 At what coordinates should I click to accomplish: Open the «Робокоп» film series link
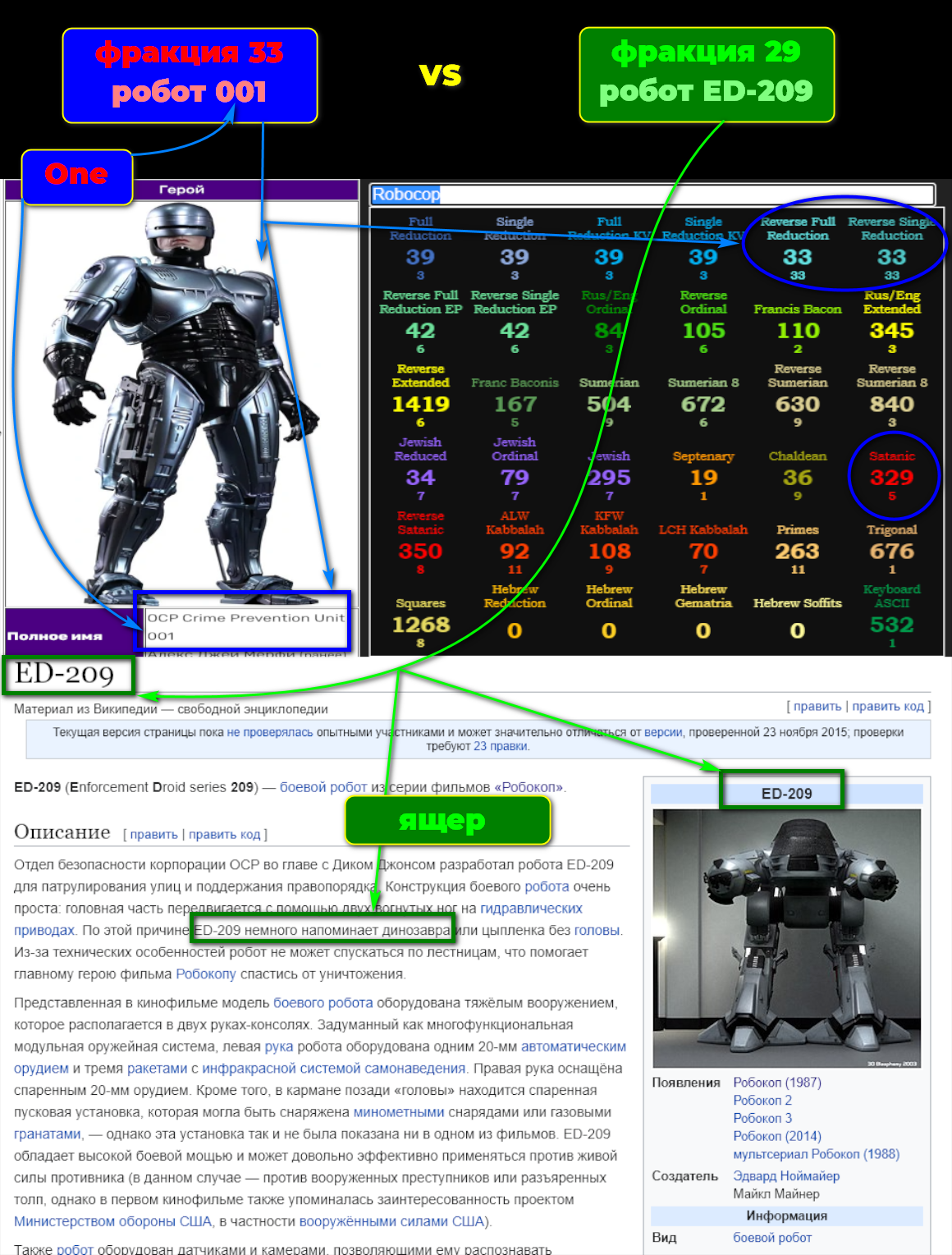click(x=529, y=787)
